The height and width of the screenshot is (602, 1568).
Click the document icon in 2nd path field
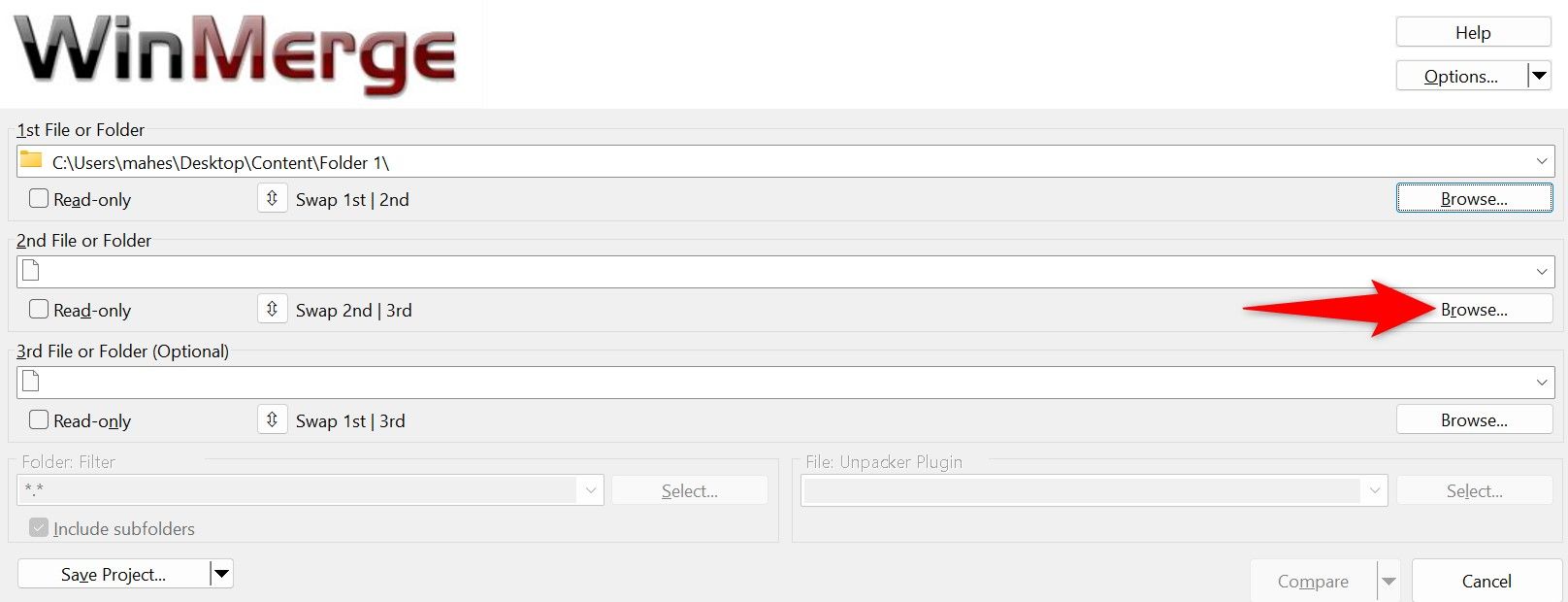pos(31,271)
